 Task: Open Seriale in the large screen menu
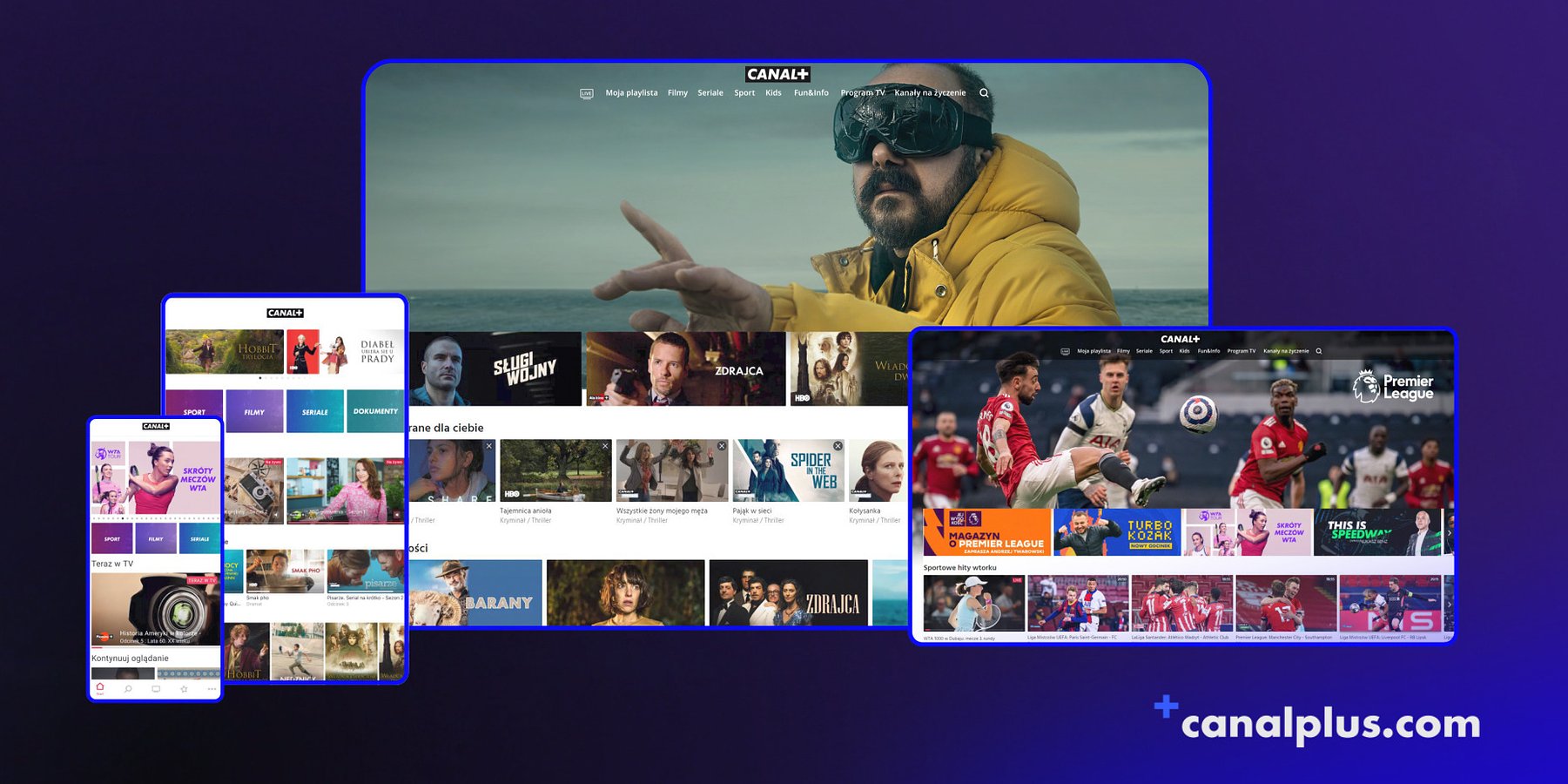(x=710, y=93)
